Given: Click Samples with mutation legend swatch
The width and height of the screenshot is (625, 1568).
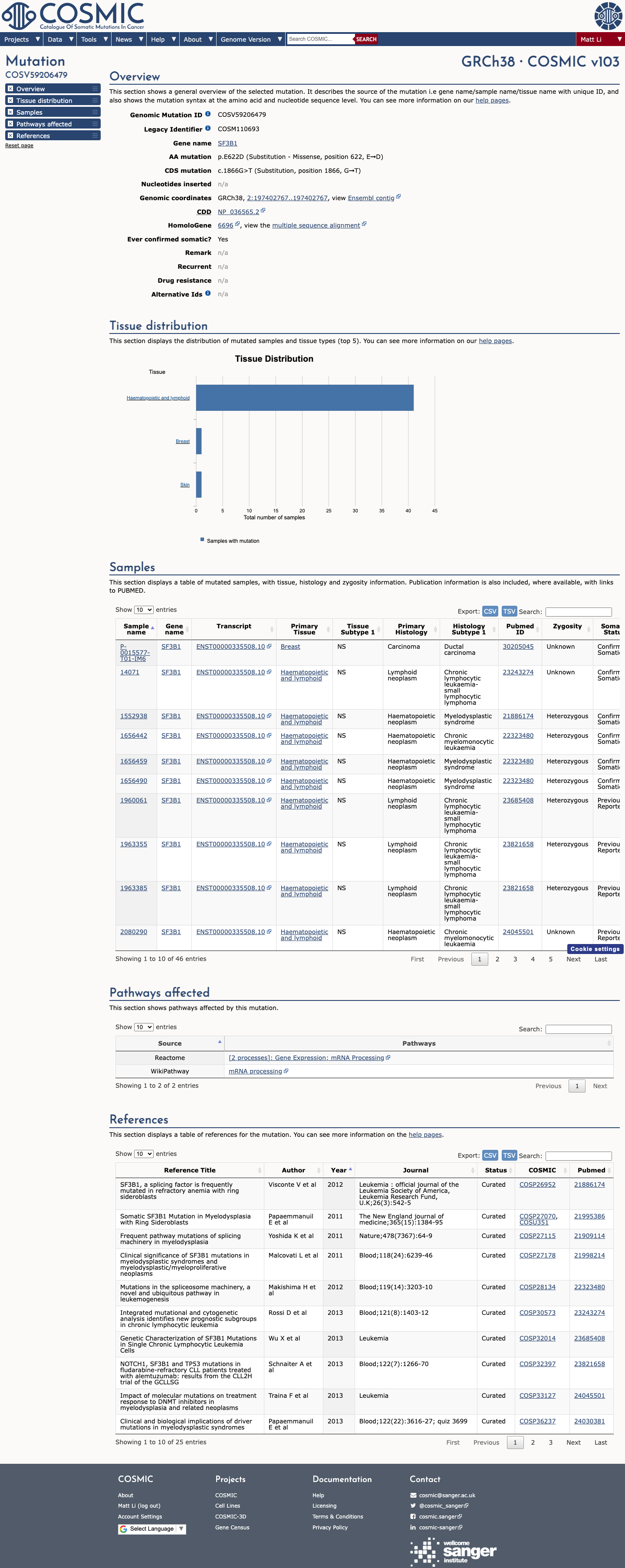Looking at the screenshot, I should (202, 539).
